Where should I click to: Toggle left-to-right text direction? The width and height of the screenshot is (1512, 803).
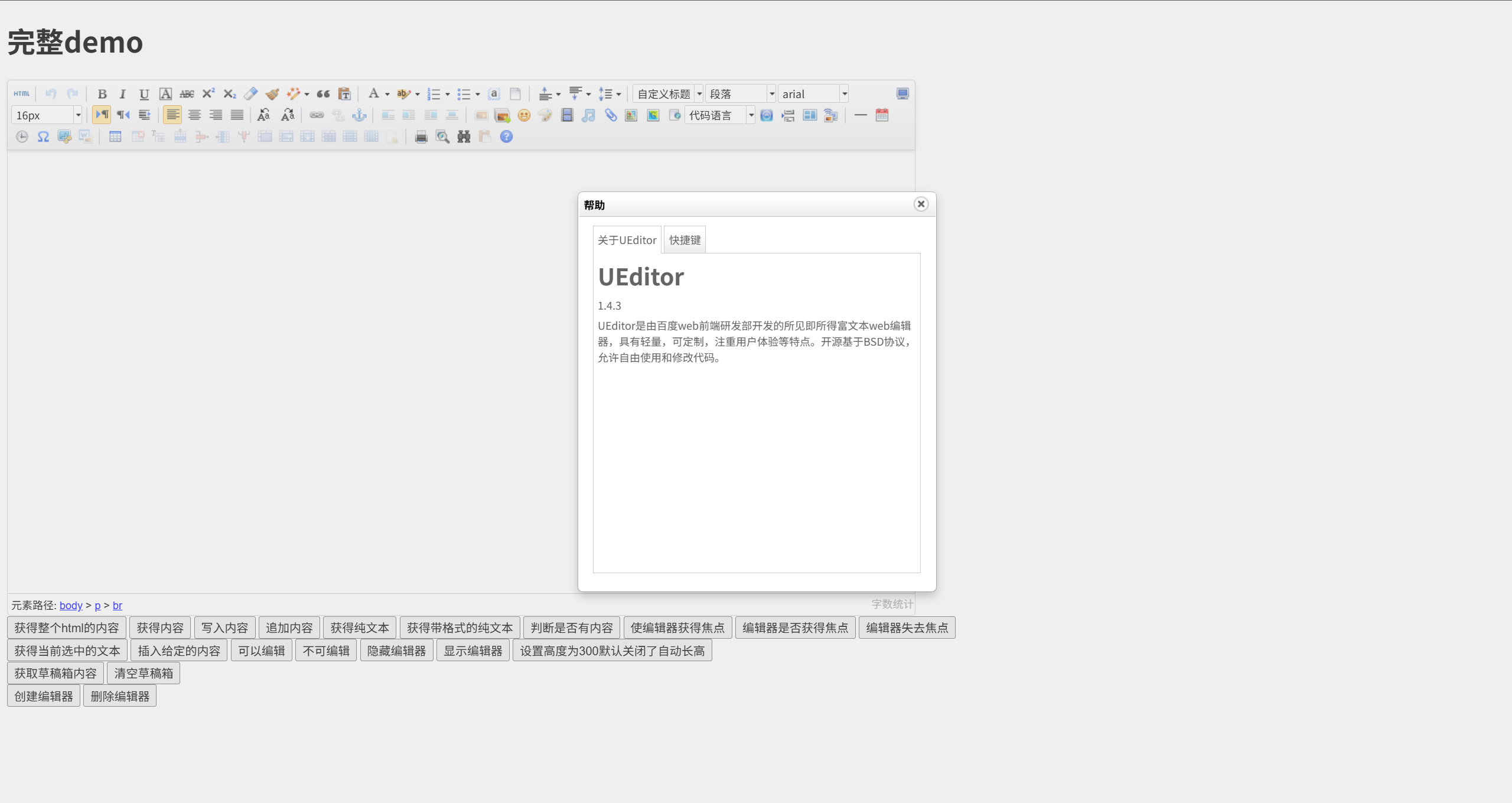pos(102,115)
